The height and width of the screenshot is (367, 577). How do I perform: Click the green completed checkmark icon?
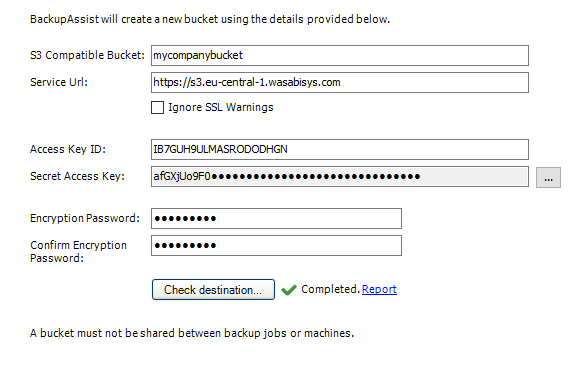[289, 290]
